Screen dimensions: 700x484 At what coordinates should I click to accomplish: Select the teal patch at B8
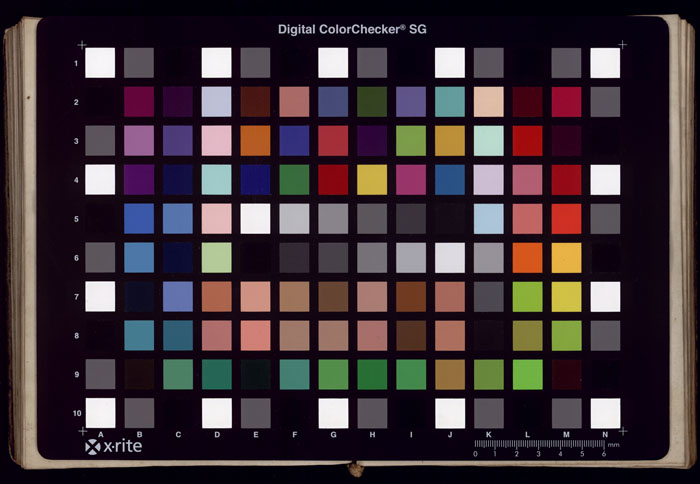pos(139,335)
